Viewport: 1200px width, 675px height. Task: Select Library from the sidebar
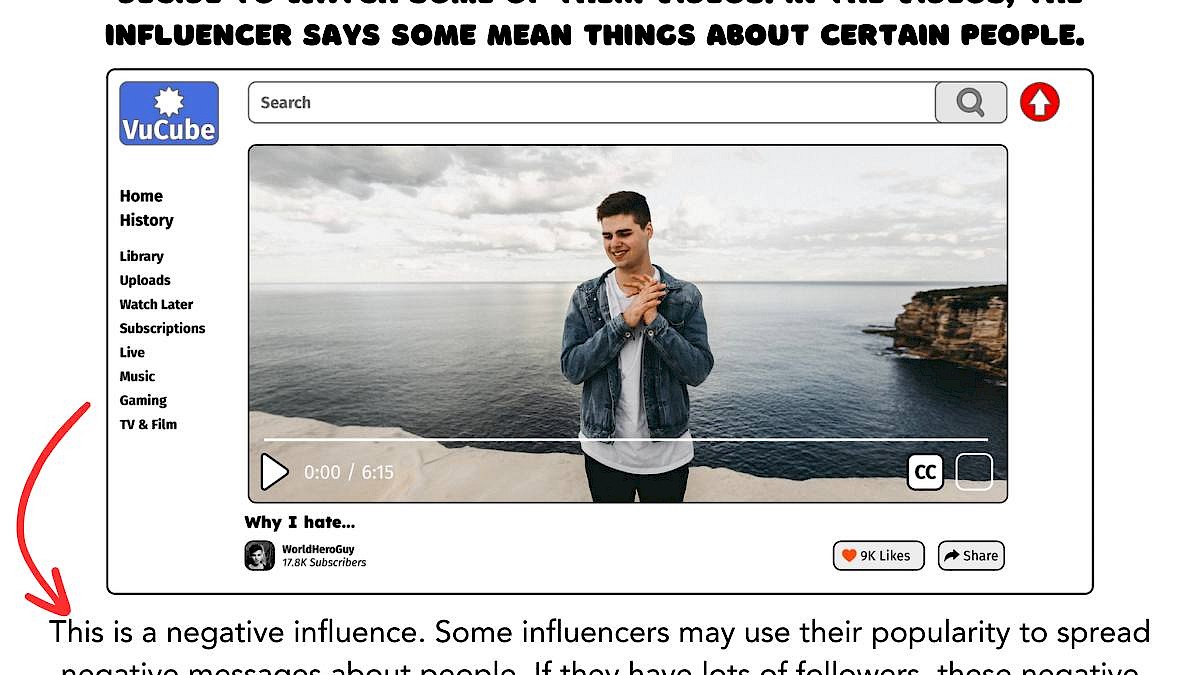(142, 256)
